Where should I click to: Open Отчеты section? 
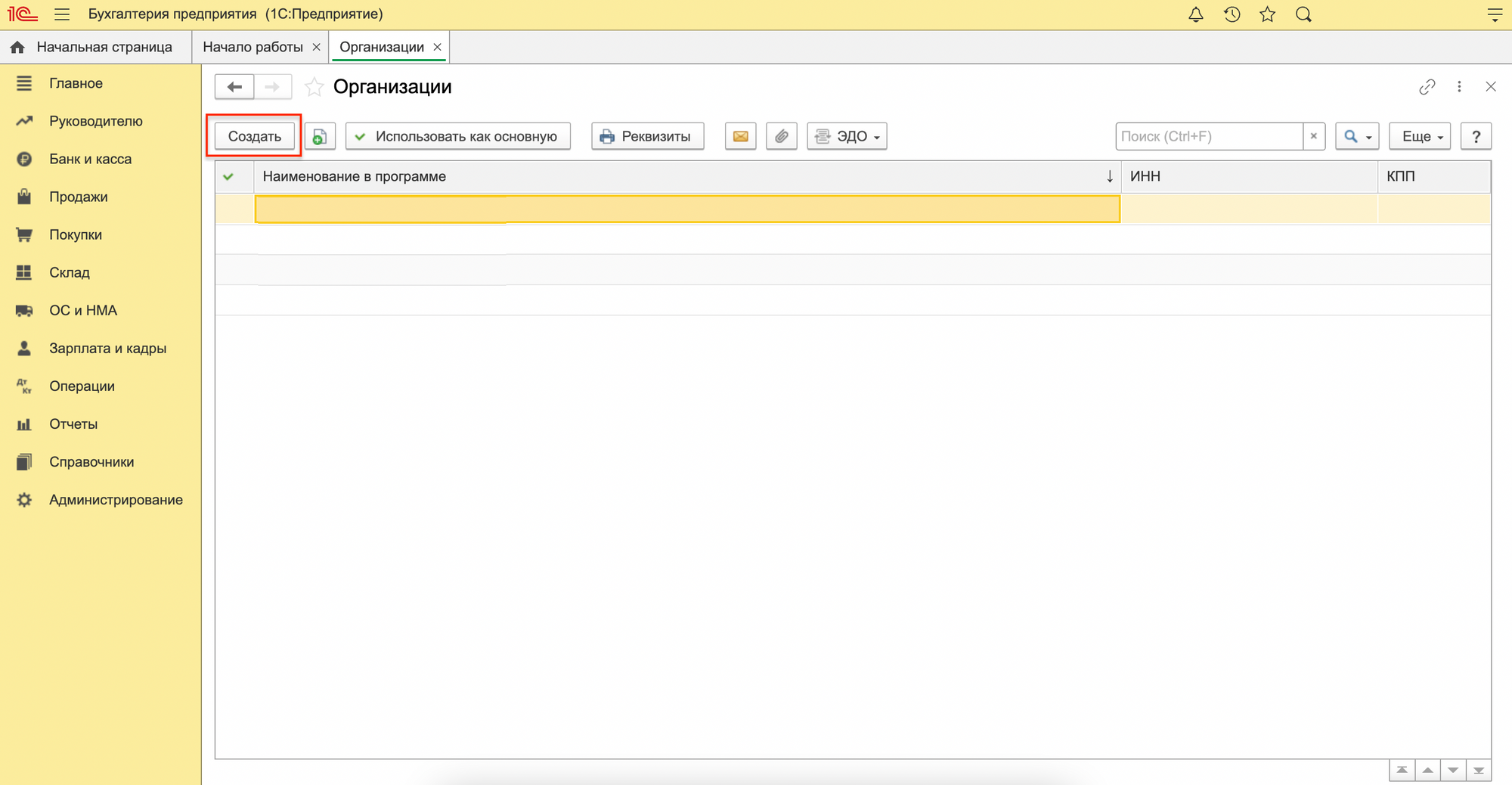[x=73, y=424]
